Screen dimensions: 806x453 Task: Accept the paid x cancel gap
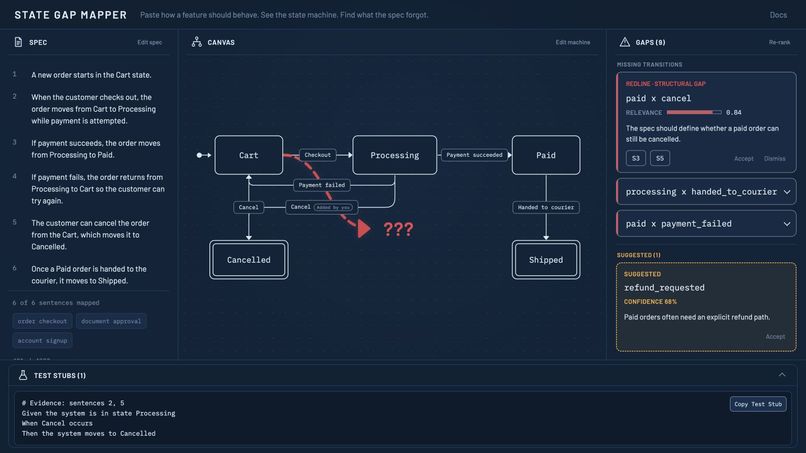coord(743,158)
